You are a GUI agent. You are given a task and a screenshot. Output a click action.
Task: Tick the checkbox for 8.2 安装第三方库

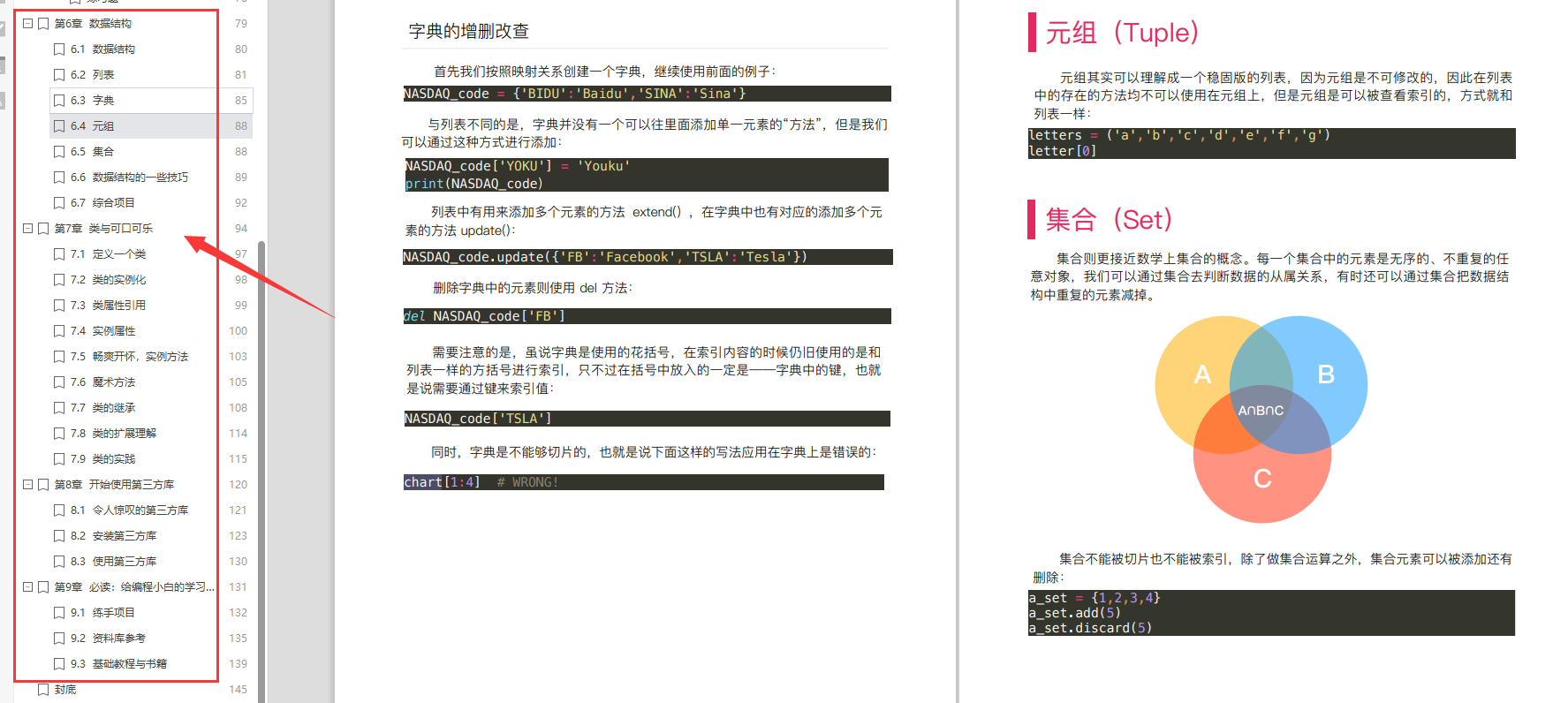point(59,536)
